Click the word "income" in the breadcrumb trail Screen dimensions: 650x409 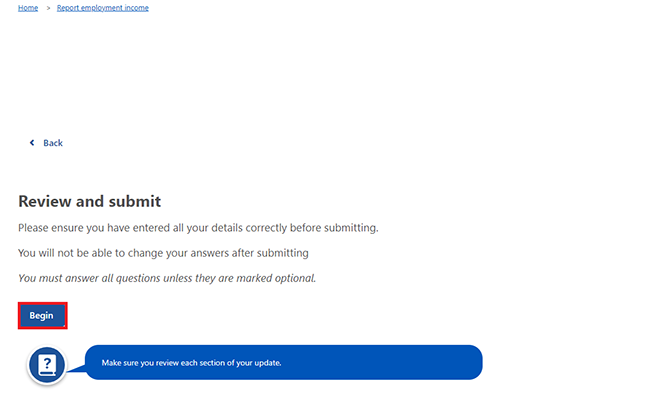point(136,8)
